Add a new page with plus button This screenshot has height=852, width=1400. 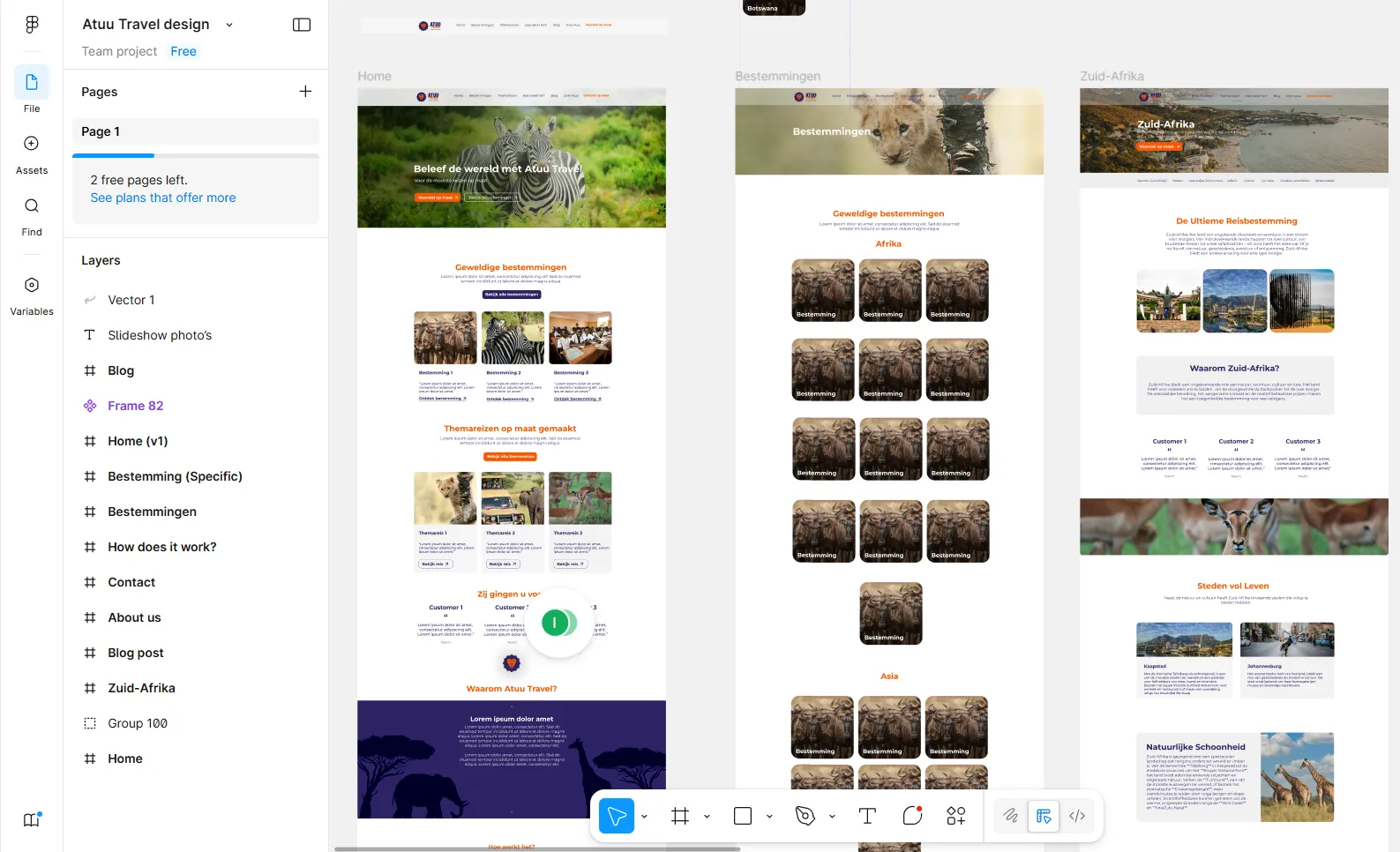[x=305, y=92]
